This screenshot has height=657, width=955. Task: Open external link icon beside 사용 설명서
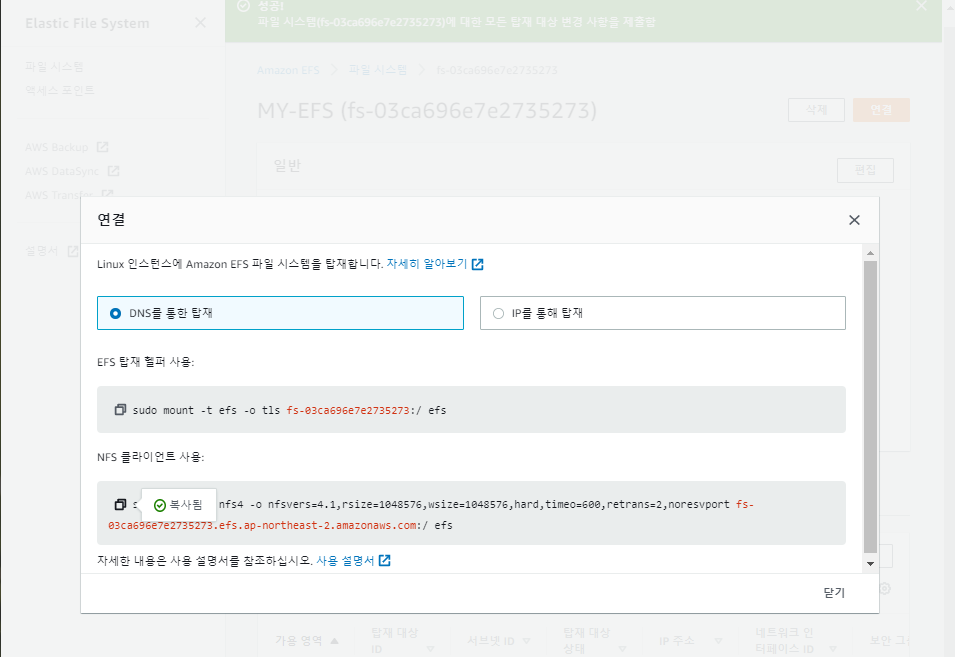pos(384,560)
